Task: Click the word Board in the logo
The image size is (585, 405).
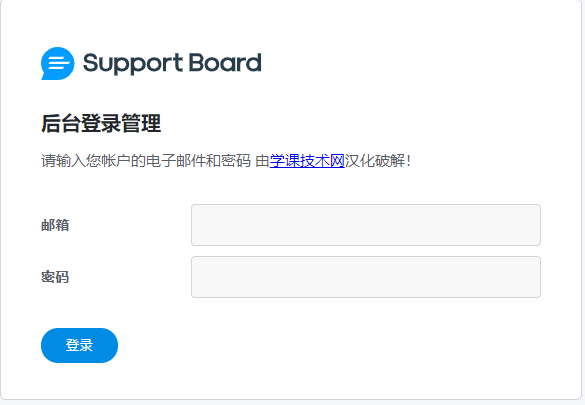Action: point(225,62)
